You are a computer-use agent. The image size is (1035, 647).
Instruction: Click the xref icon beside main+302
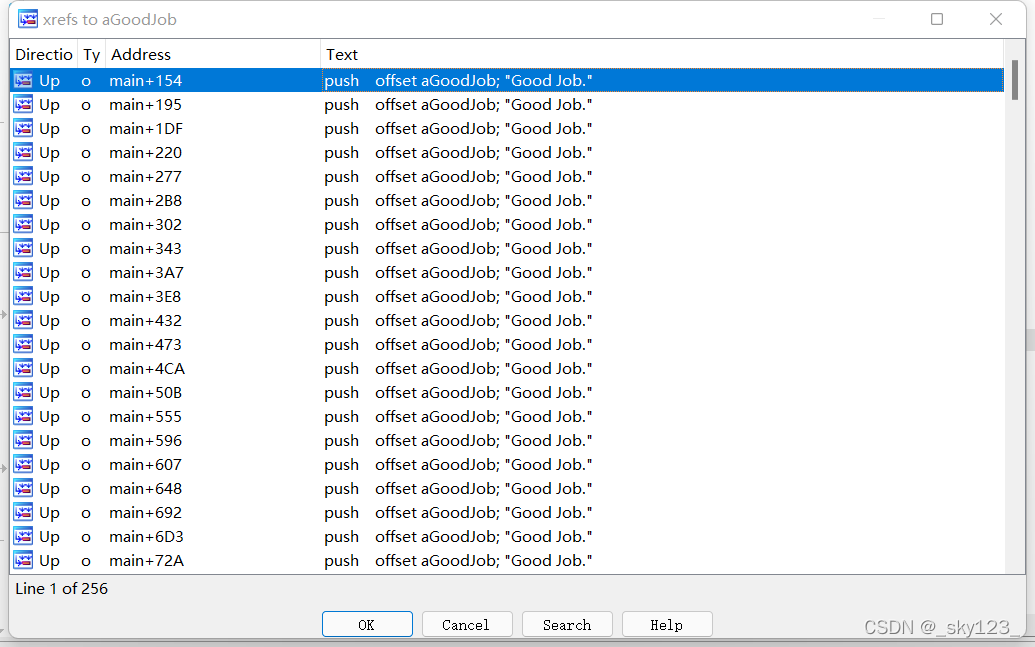click(23, 224)
